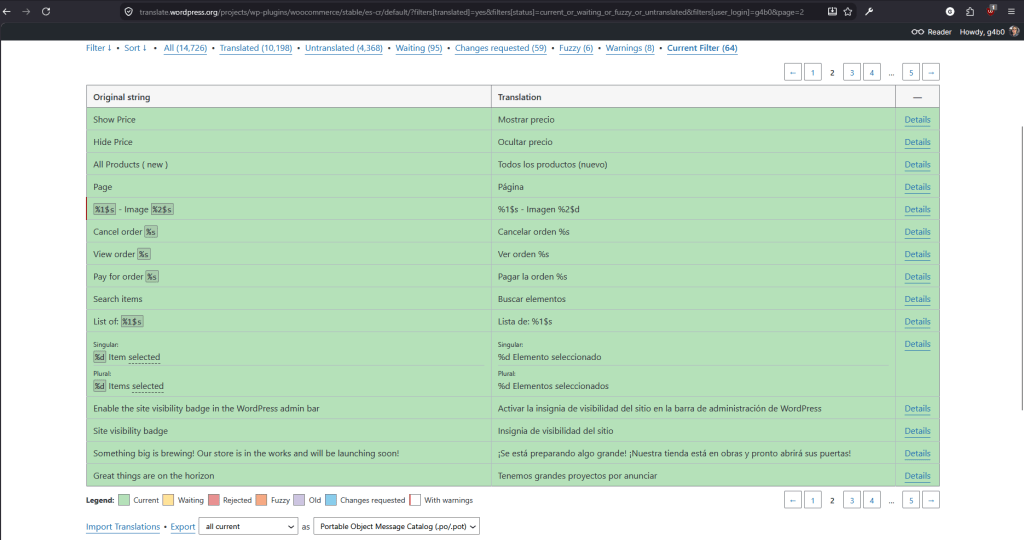This screenshot has height=540, width=1024.
Task: Open Details for the 'Page' row
Action: point(917,187)
